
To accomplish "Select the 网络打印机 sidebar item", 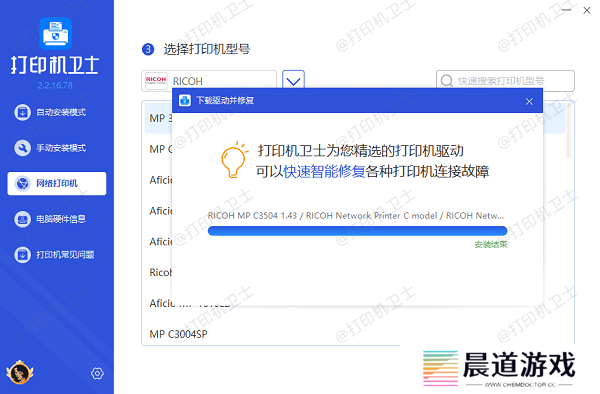I will pyautogui.click(x=57, y=183).
